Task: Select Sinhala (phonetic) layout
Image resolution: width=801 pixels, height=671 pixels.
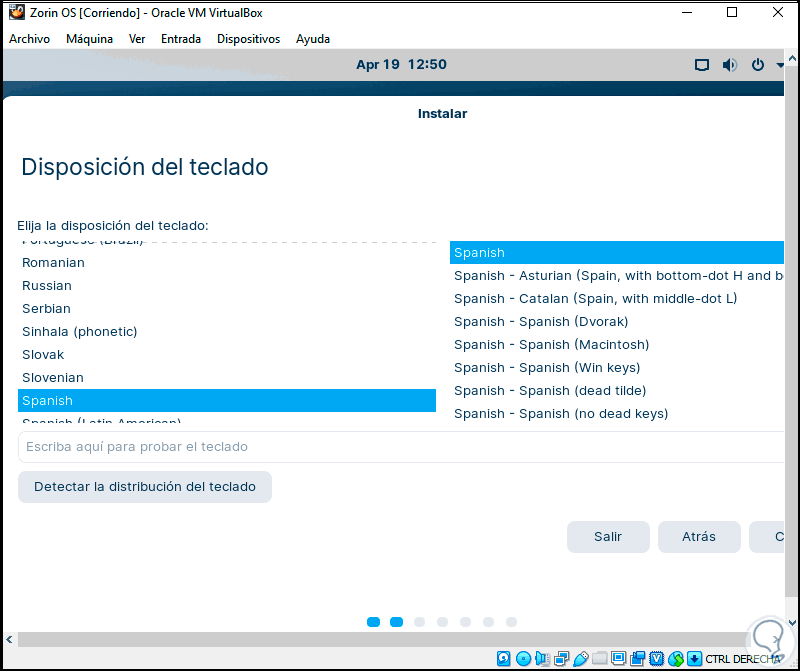Action: [x=227, y=331]
